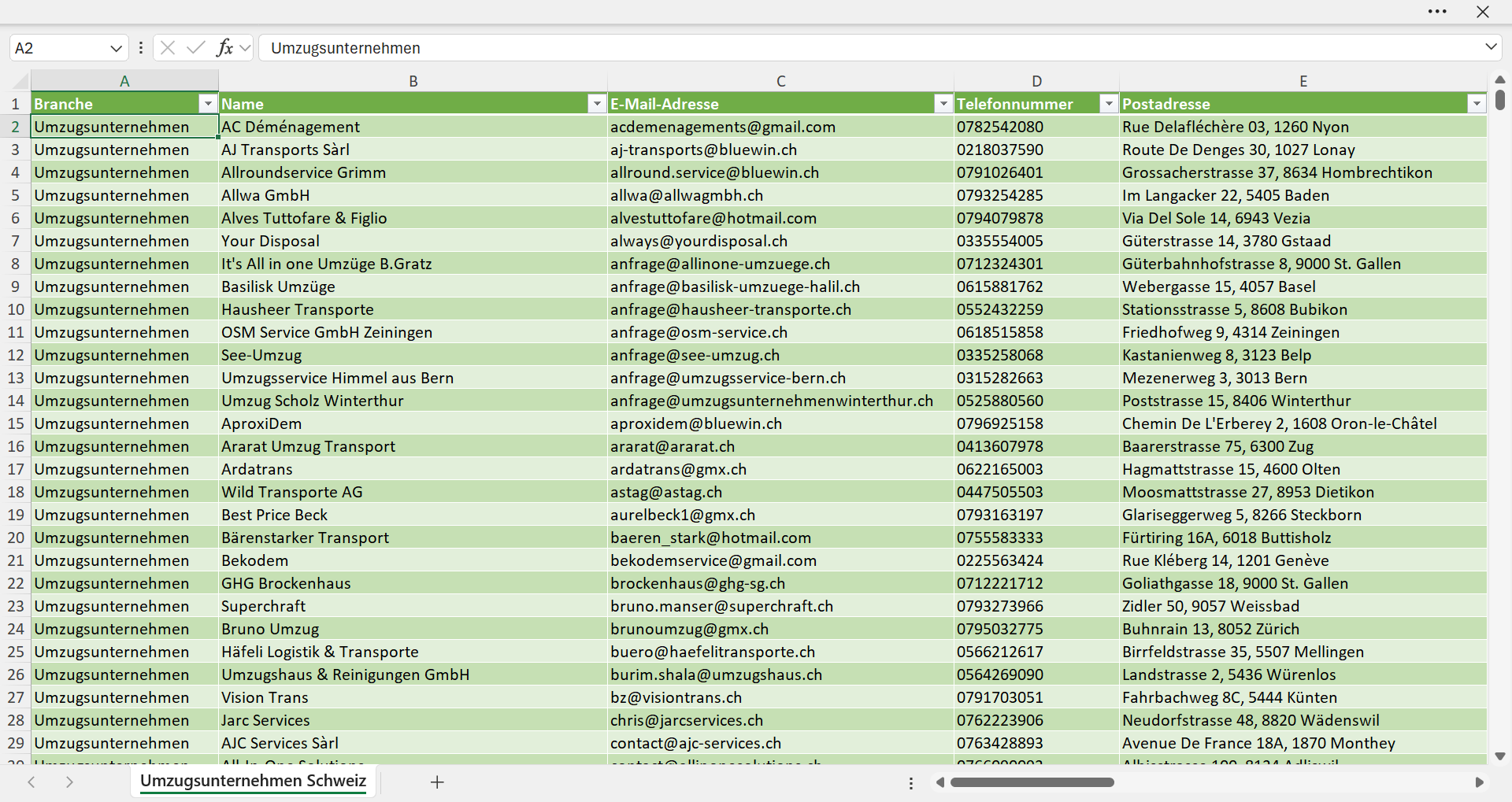Select phone number 0793163197
The height and width of the screenshot is (802, 1512).
click(x=1036, y=515)
